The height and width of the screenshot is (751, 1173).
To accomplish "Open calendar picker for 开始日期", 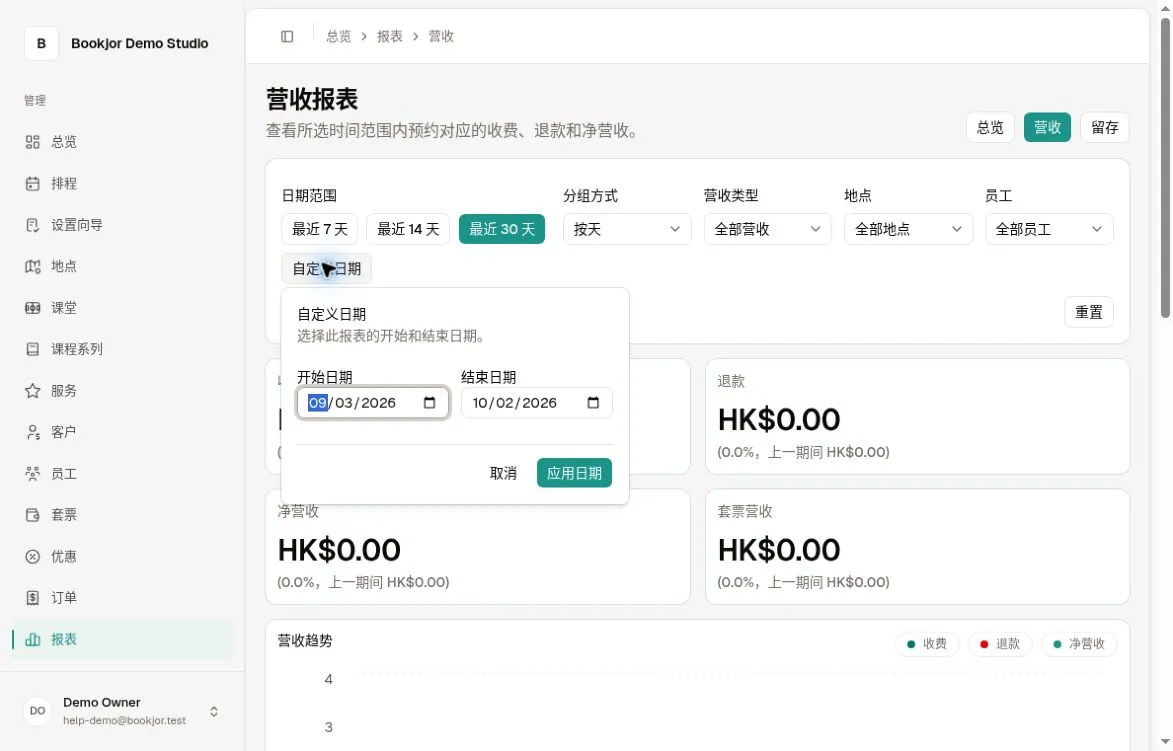I will click(x=429, y=403).
